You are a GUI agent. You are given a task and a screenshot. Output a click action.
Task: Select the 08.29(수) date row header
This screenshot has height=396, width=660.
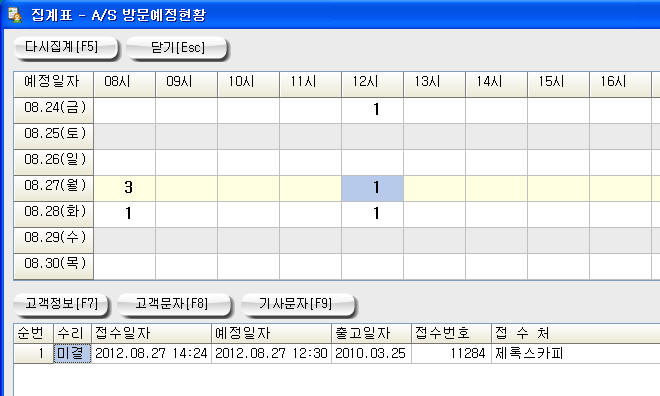[x=53, y=240]
